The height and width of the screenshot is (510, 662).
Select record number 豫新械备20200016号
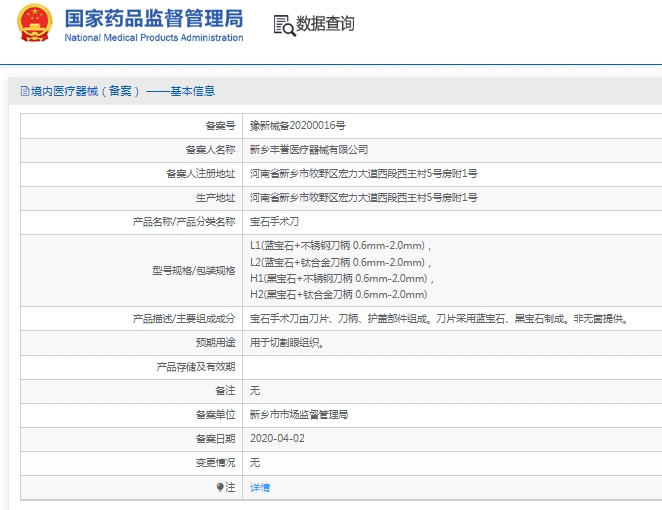tap(298, 125)
